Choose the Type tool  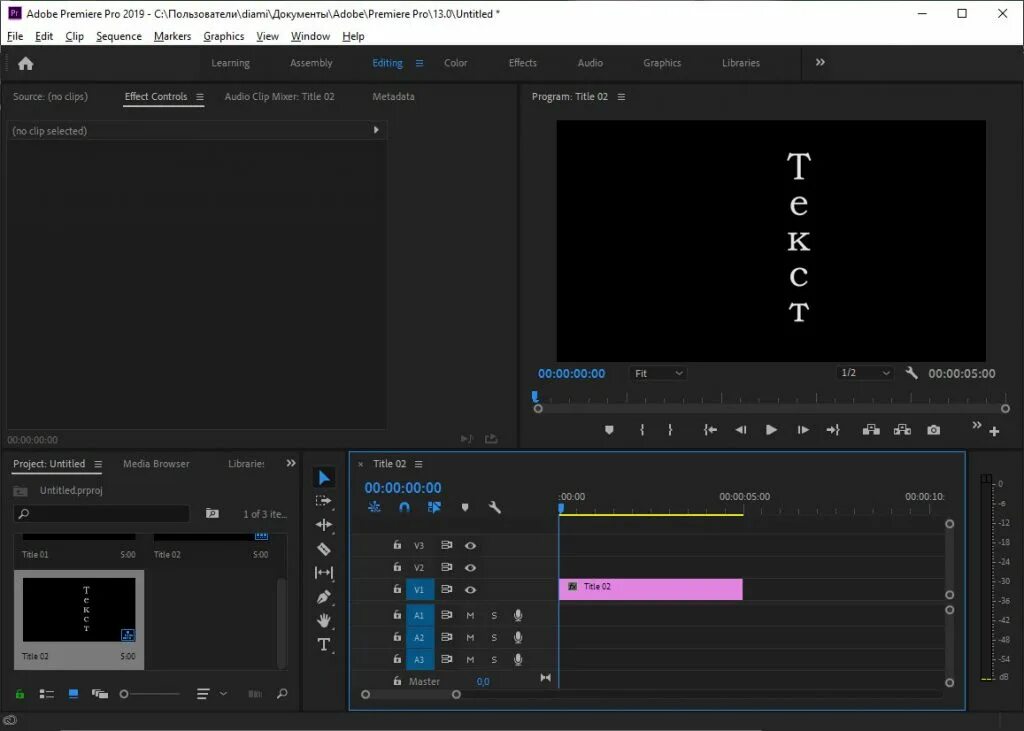[323, 645]
